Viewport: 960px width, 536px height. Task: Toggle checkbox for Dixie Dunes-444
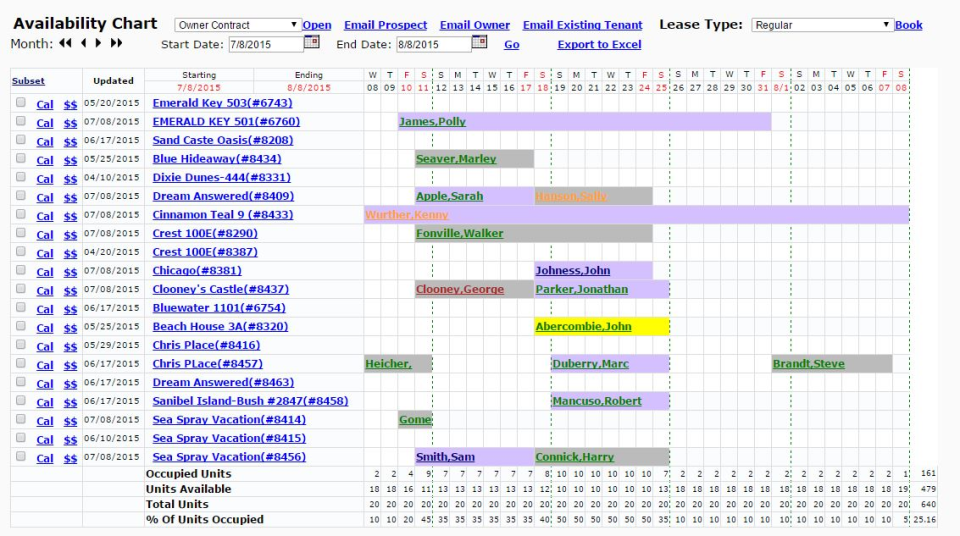pyautogui.click(x=21, y=176)
